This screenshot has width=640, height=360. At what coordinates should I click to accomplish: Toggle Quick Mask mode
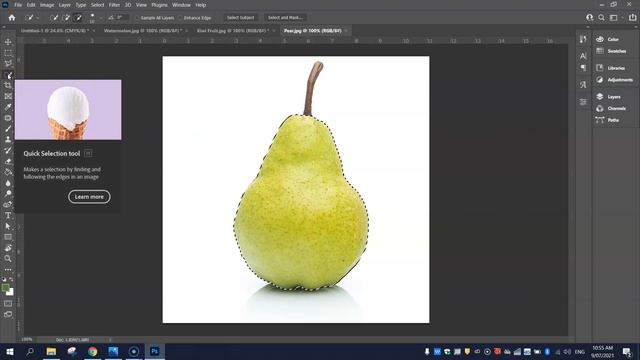point(8,303)
